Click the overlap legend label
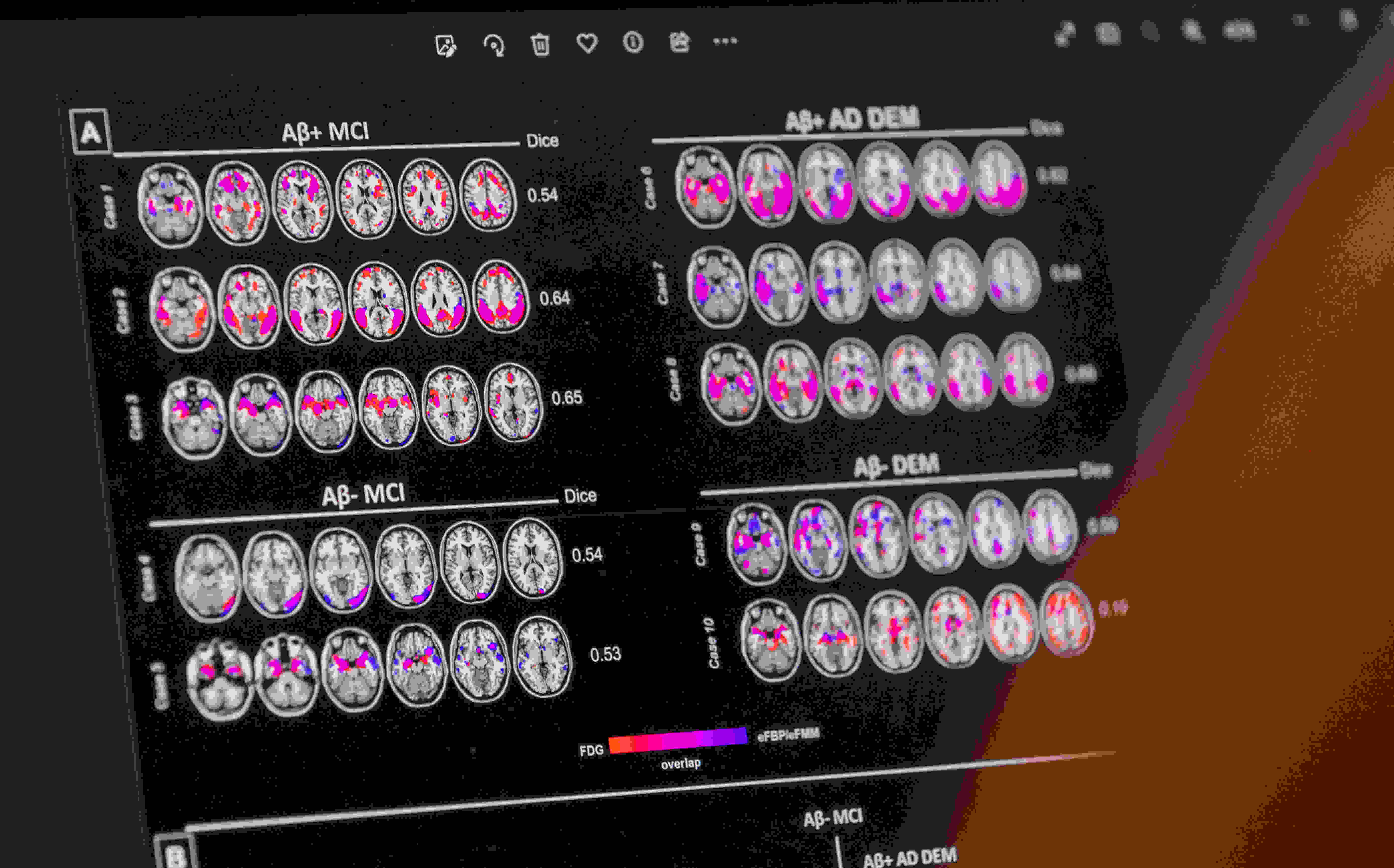The height and width of the screenshot is (868, 1394). point(681,764)
